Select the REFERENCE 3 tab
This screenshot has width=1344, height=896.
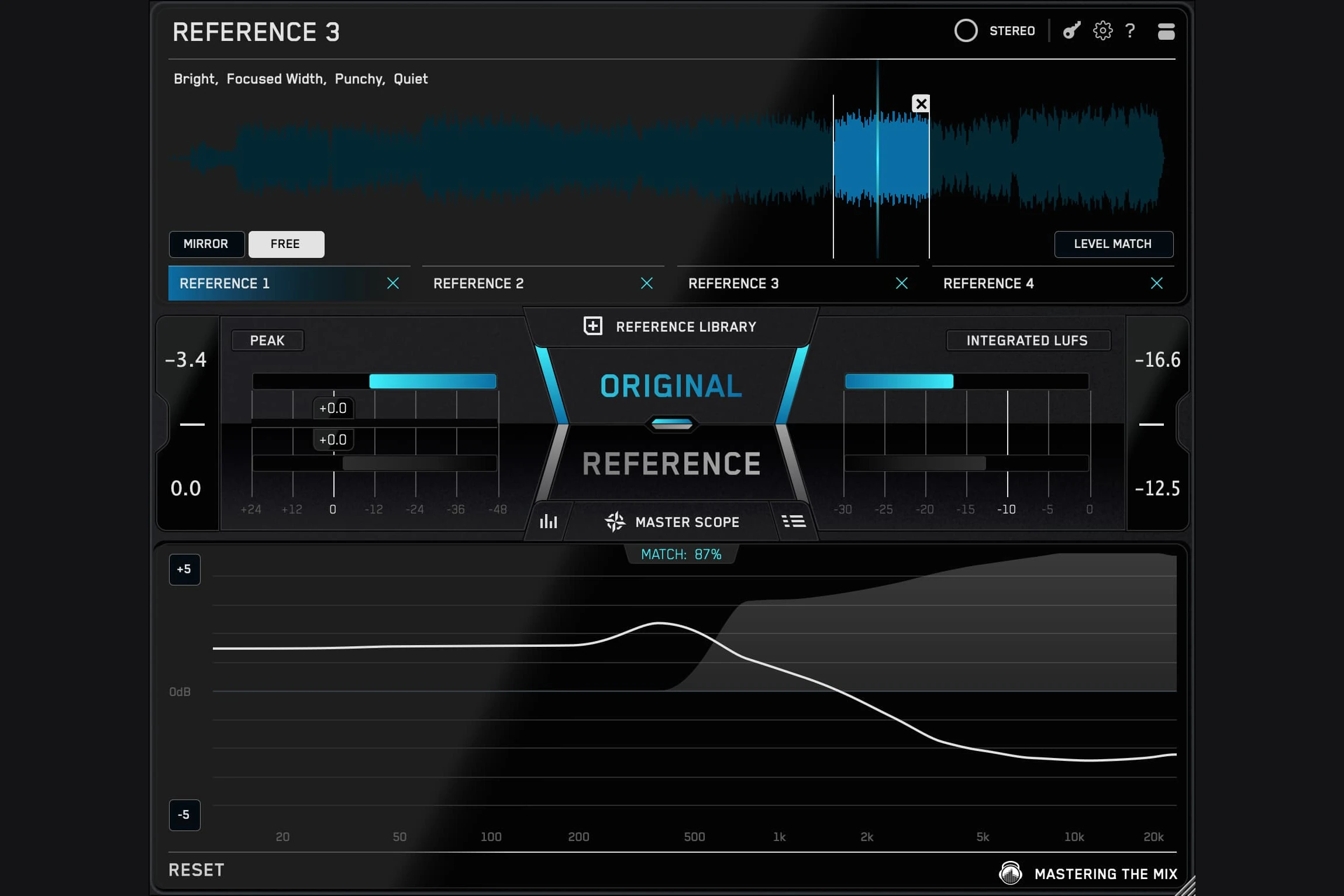tap(798, 283)
